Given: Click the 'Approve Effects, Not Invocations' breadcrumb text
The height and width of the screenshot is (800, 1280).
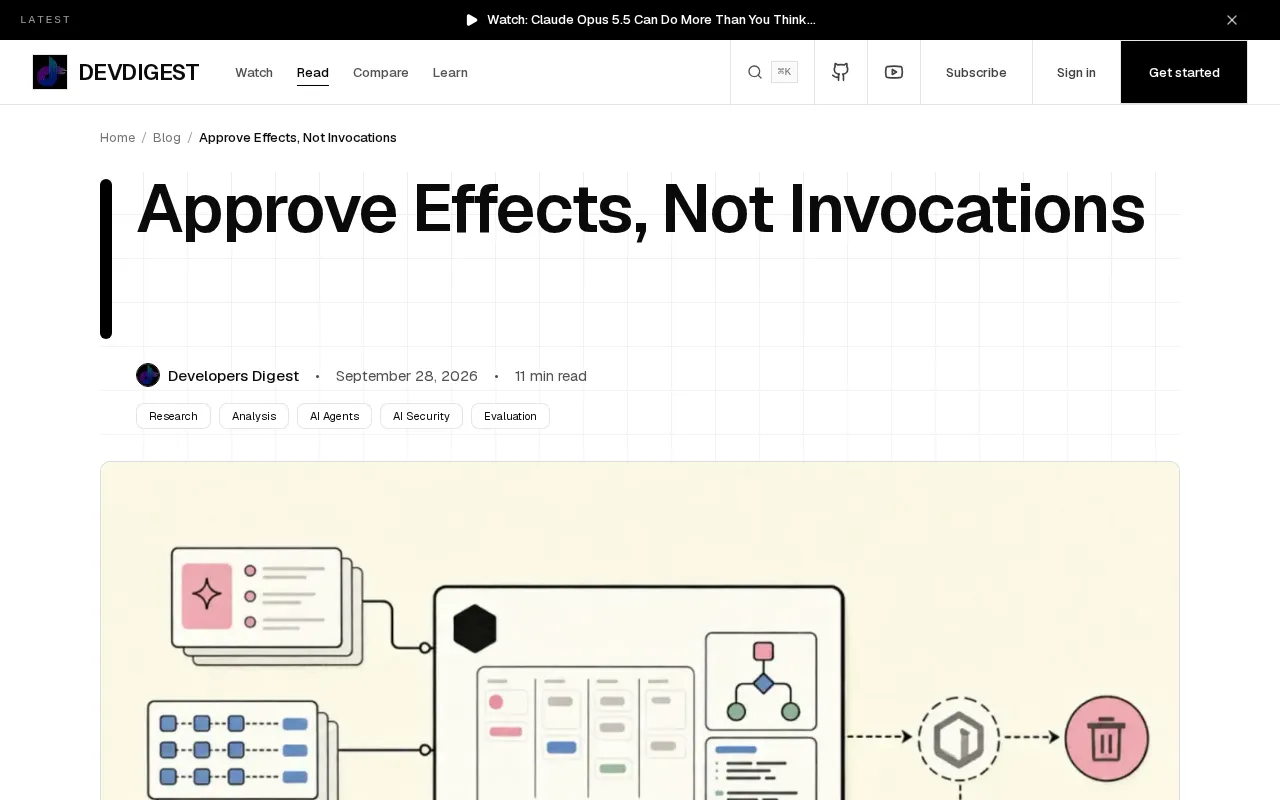Looking at the screenshot, I should [298, 137].
